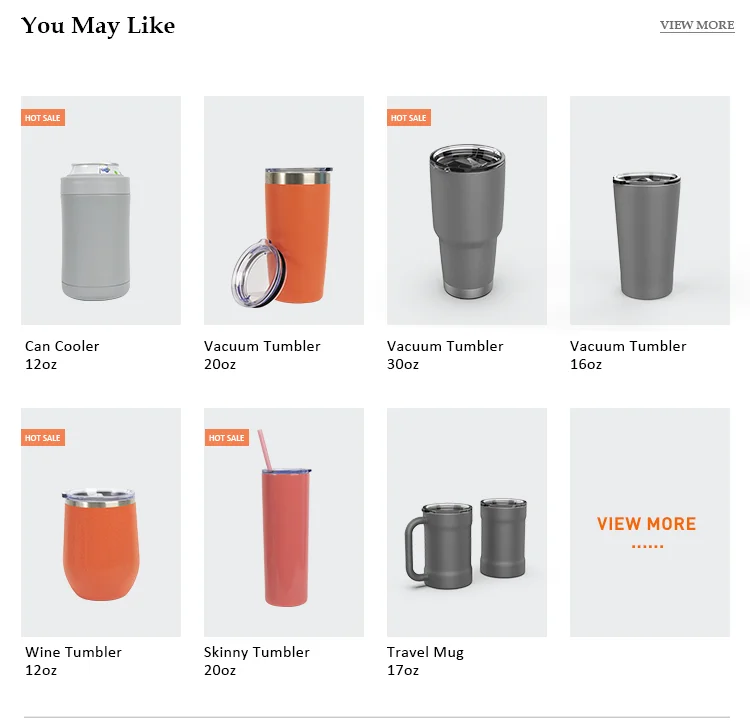Click the Vacuum Tumbler 16oz title
The image size is (750, 722).
pos(628,355)
